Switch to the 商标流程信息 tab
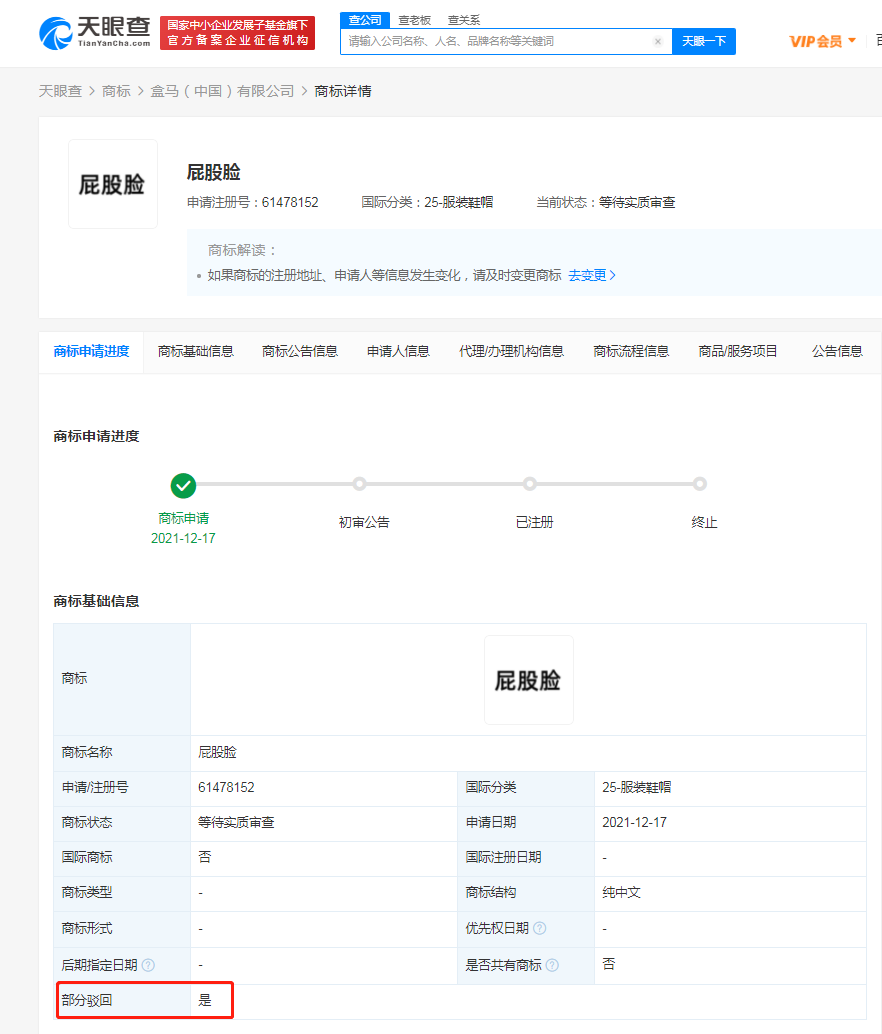 tap(631, 351)
